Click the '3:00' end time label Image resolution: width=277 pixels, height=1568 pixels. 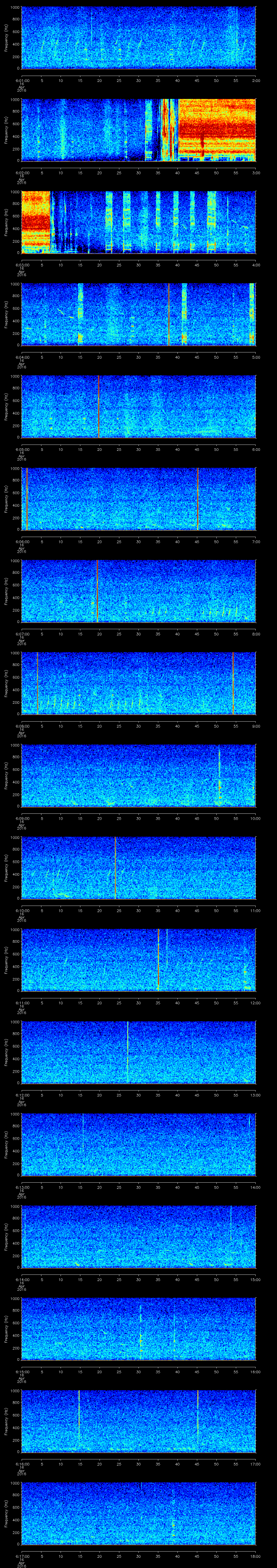tap(256, 173)
